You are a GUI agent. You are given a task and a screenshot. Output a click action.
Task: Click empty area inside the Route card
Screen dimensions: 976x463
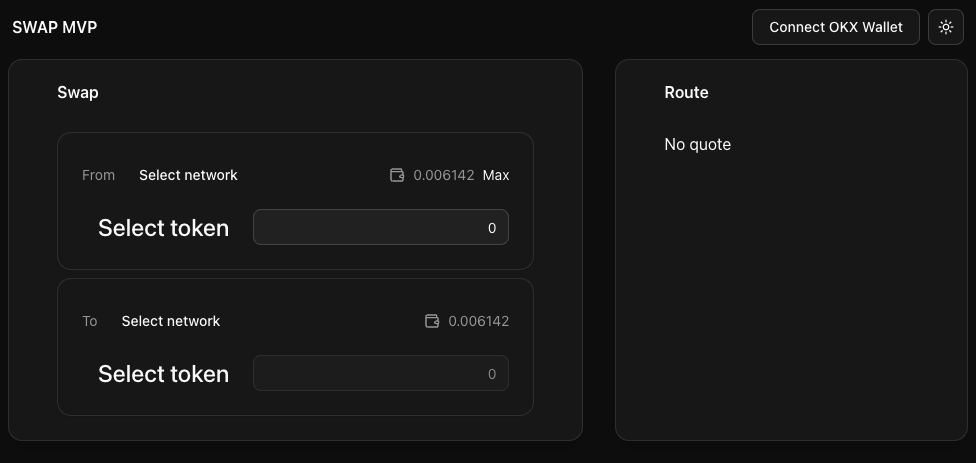(x=790, y=300)
